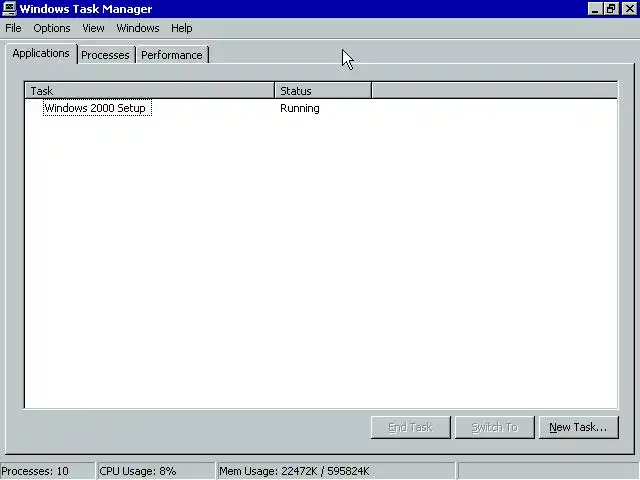This screenshot has height=480, width=640.
Task: Switch to the Performance tab
Action: (x=172, y=55)
